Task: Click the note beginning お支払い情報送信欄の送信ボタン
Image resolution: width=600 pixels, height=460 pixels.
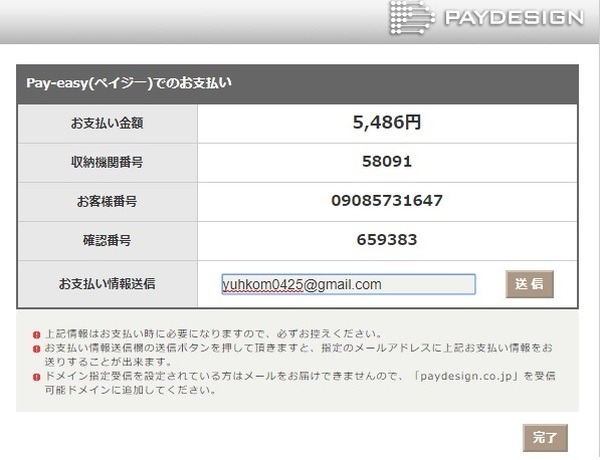Action: tap(299, 355)
